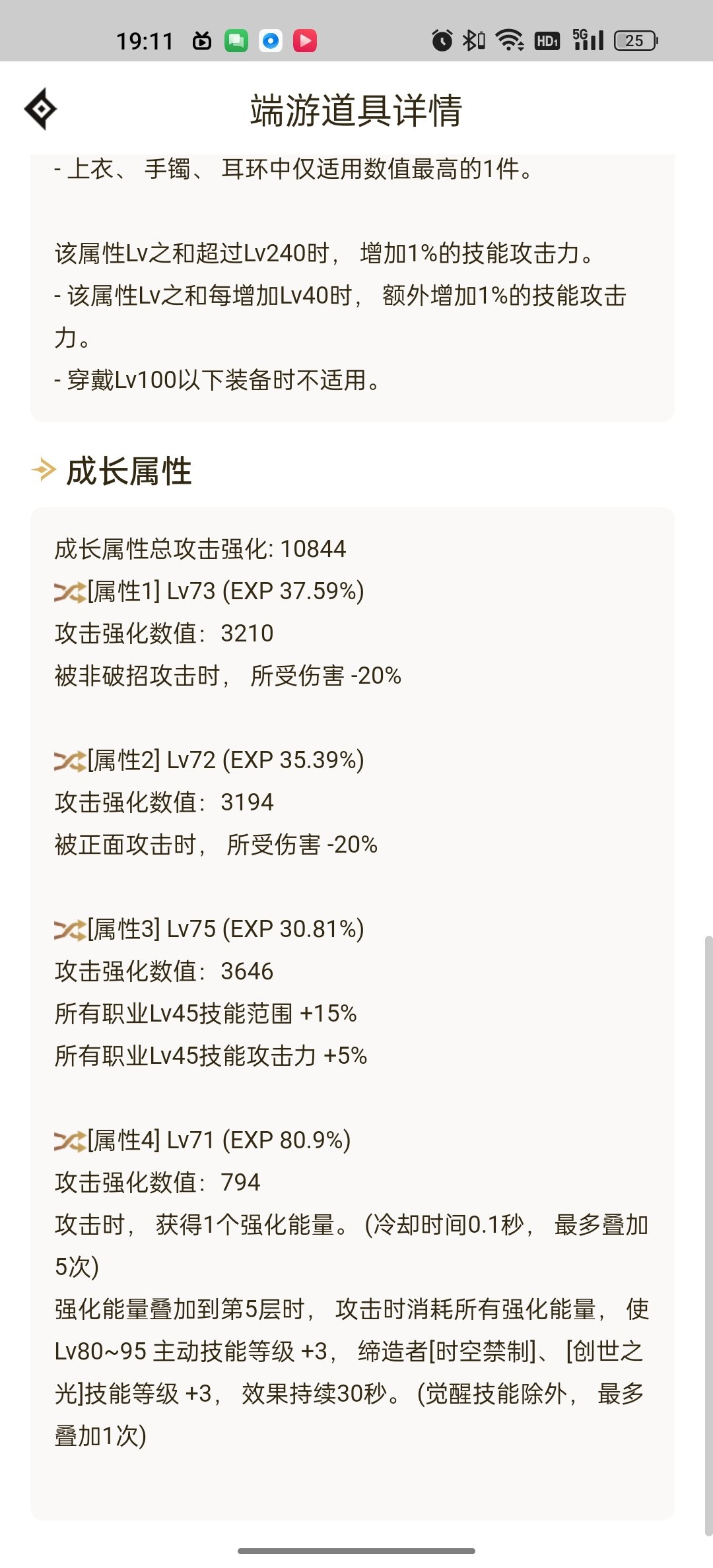
Task: Tap the 端游道具详情 page title
Action: [356, 110]
